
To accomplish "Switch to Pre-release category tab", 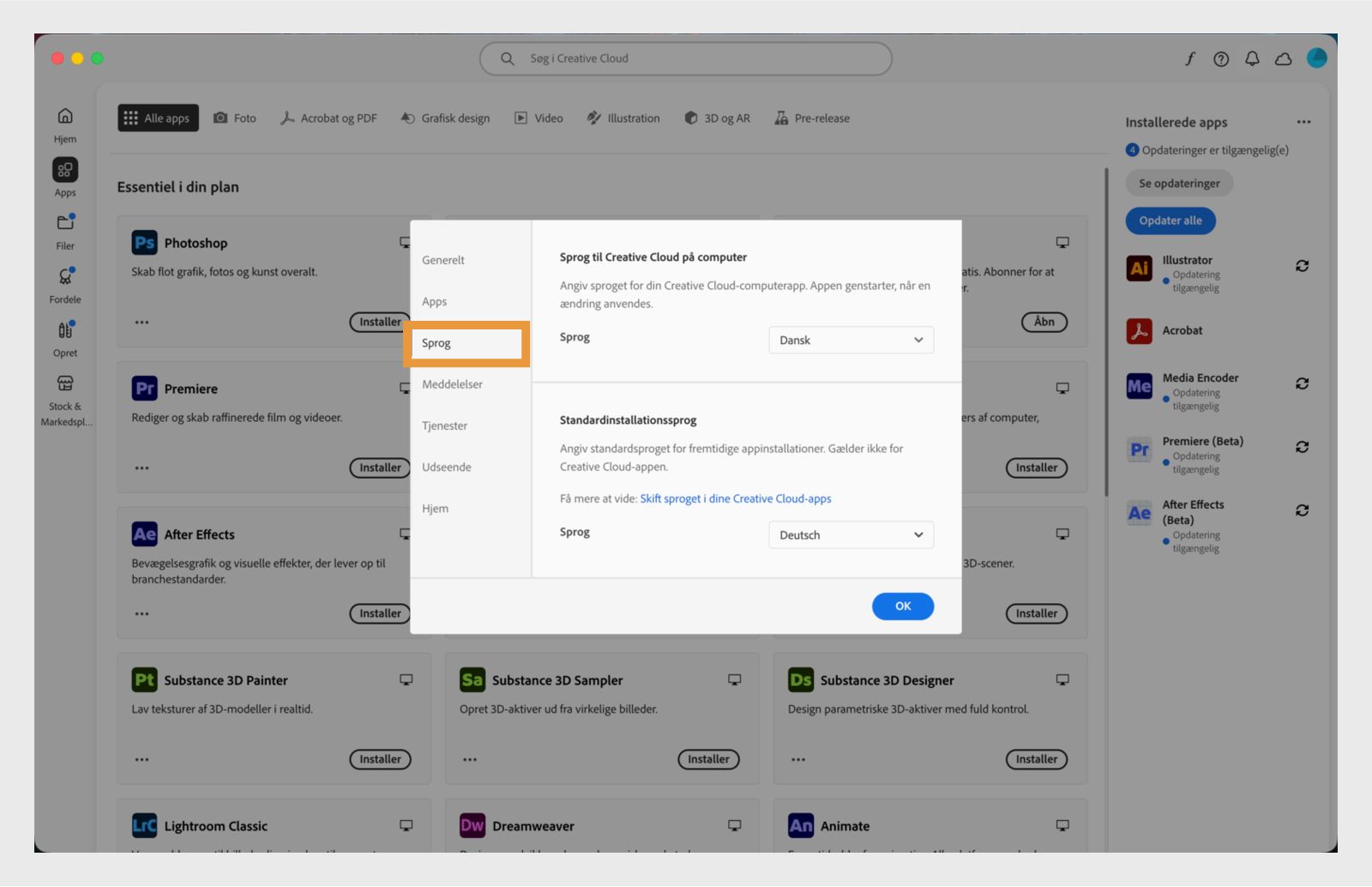I will point(812,118).
